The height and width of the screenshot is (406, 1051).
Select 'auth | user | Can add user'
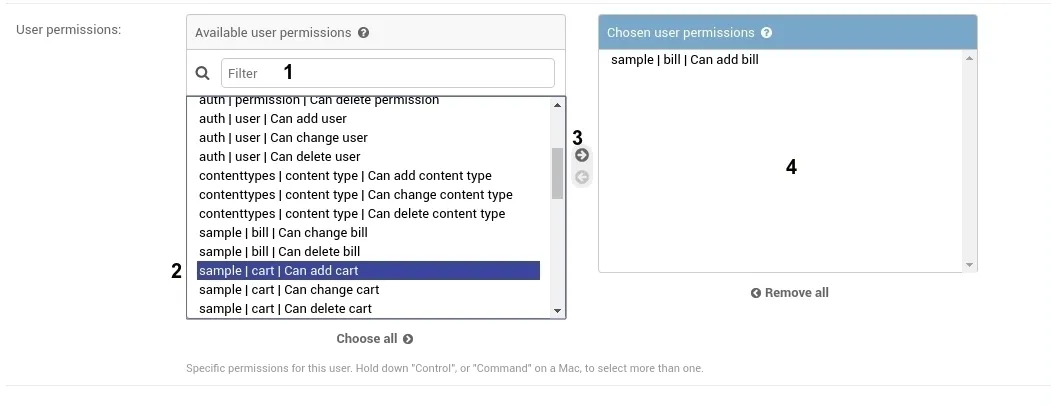[273, 119]
